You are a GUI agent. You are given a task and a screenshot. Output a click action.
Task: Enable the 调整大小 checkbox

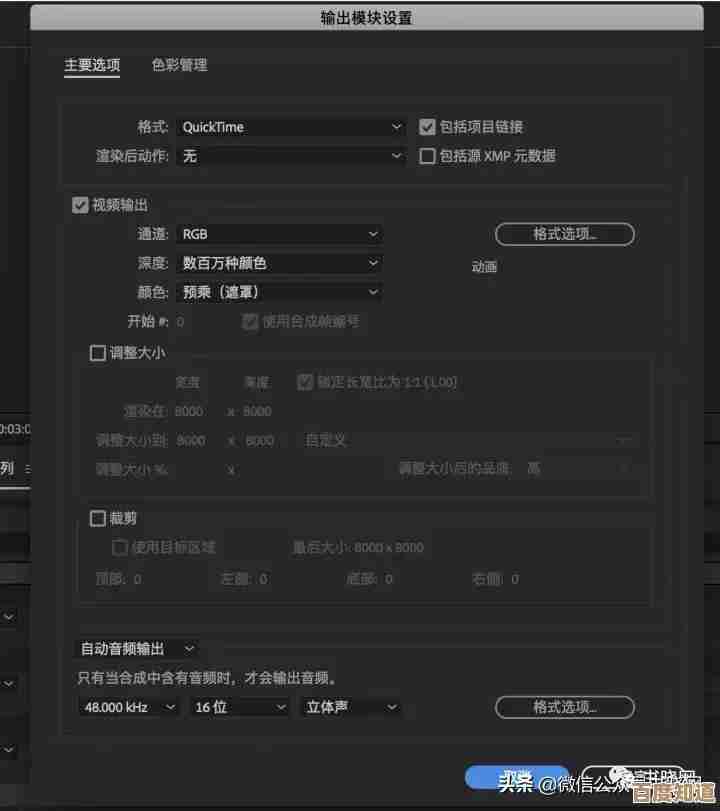point(98,353)
